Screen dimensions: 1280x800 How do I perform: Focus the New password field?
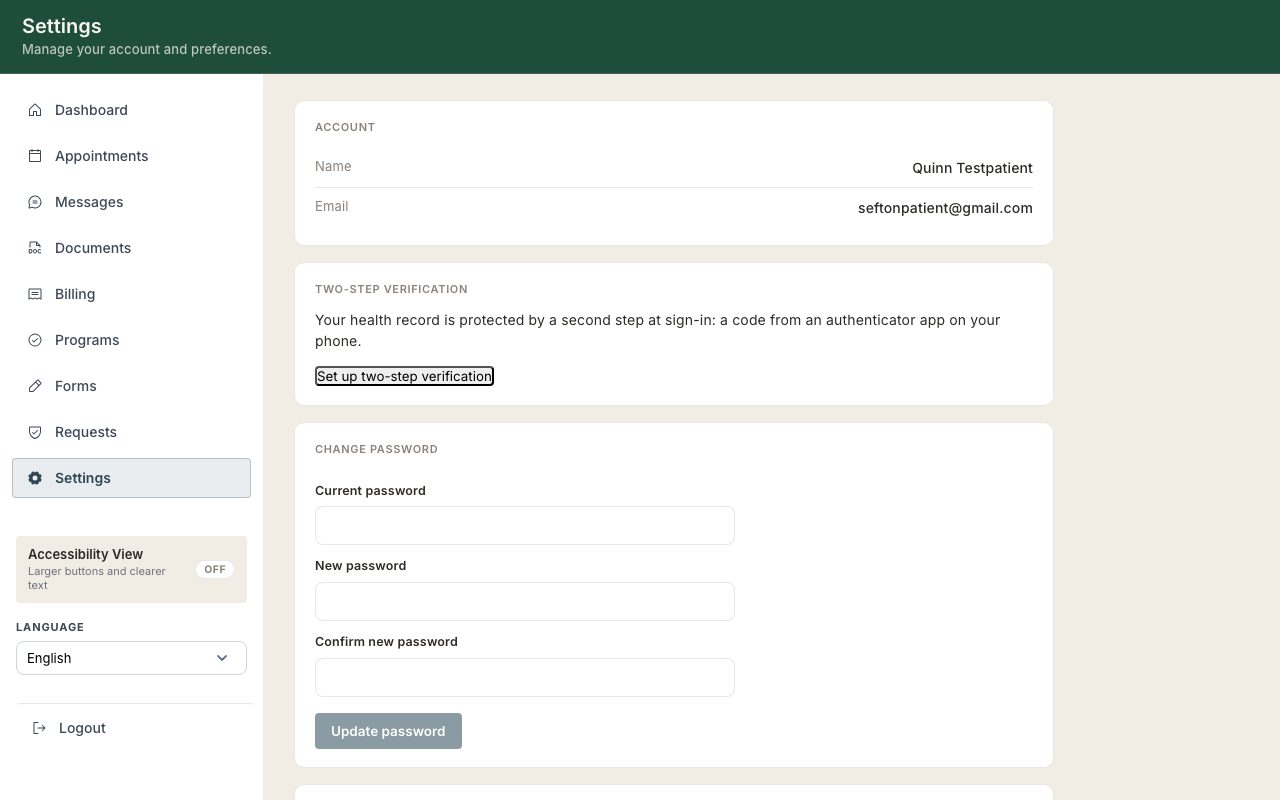coord(525,601)
